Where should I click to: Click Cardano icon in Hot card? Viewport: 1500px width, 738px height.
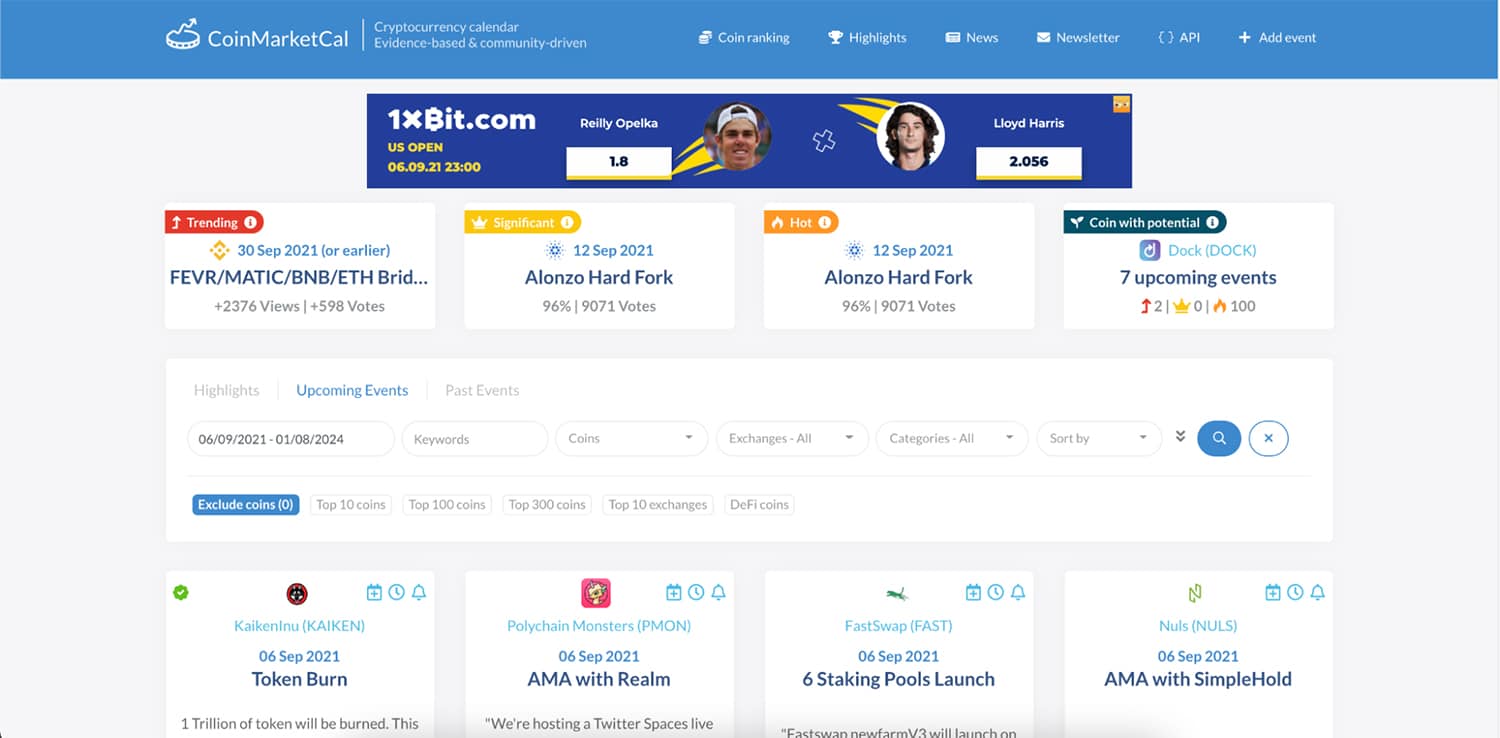[x=854, y=250]
